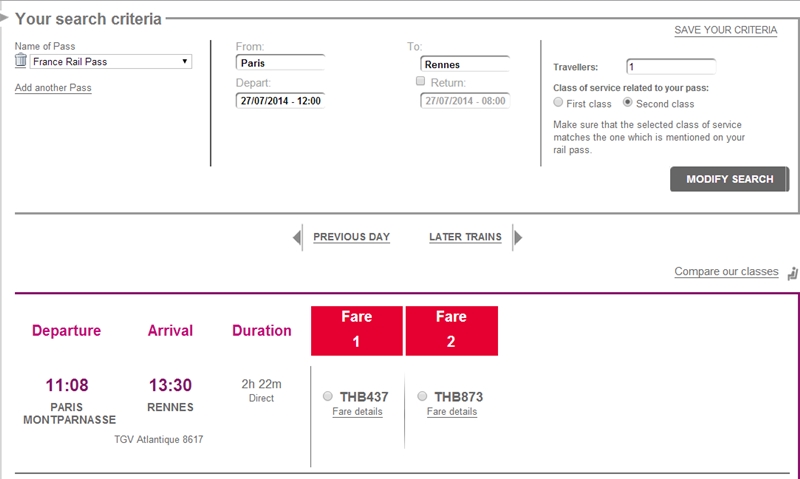Click the right arrow beside Later Trains
The image size is (800, 479).
click(518, 237)
